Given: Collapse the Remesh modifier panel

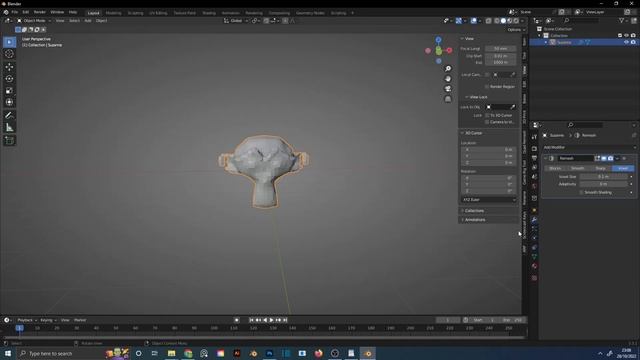Looking at the screenshot, I should [x=546, y=158].
